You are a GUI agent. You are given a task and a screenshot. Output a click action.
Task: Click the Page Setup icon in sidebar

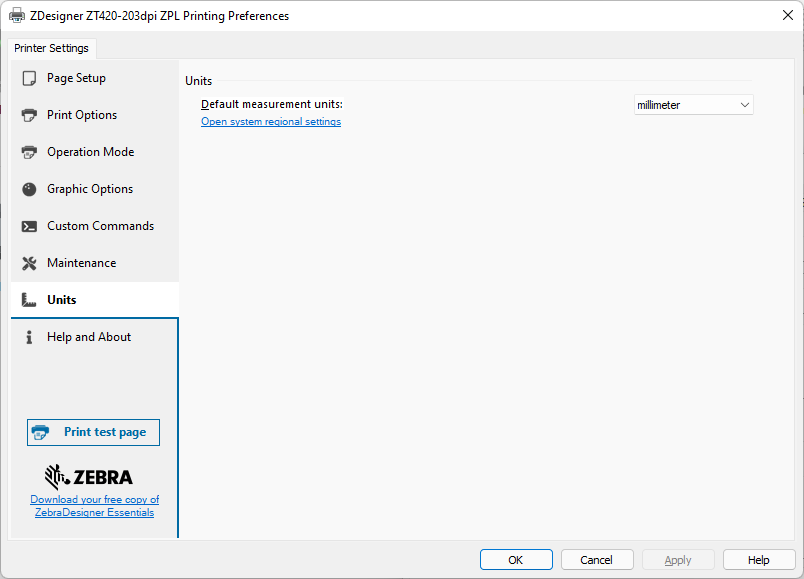(x=29, y=78)
